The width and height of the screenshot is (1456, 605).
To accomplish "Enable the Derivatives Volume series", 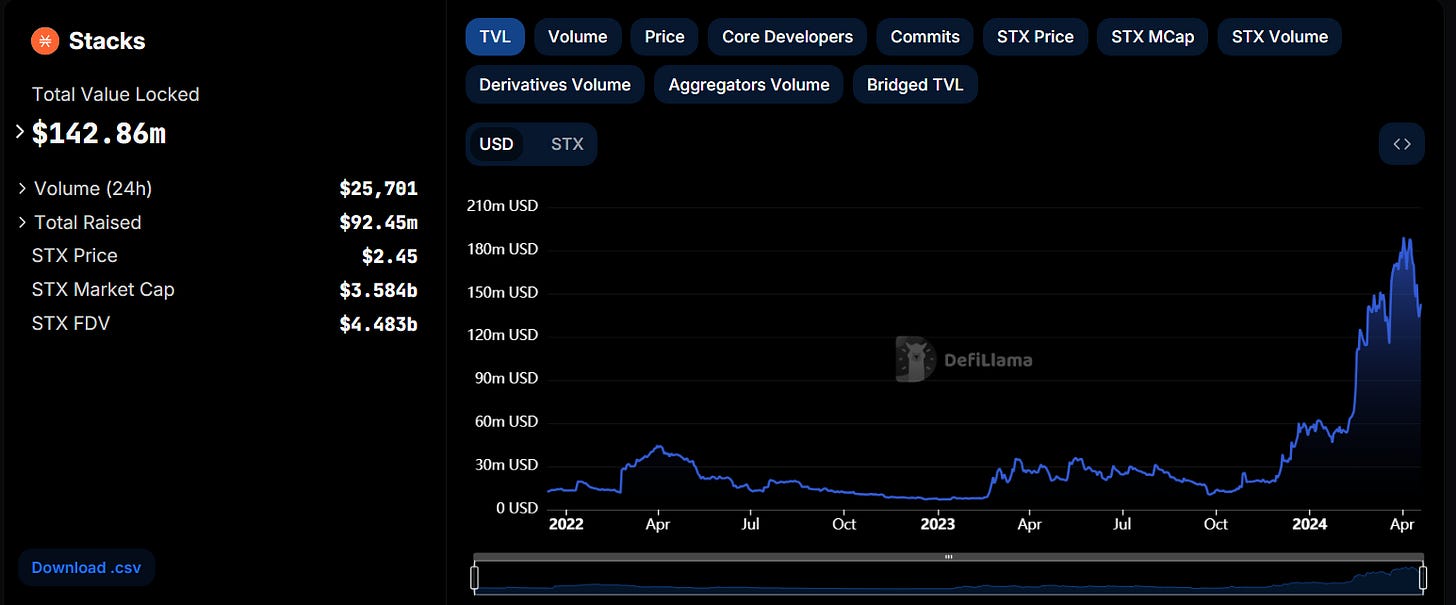I will 555,85.
